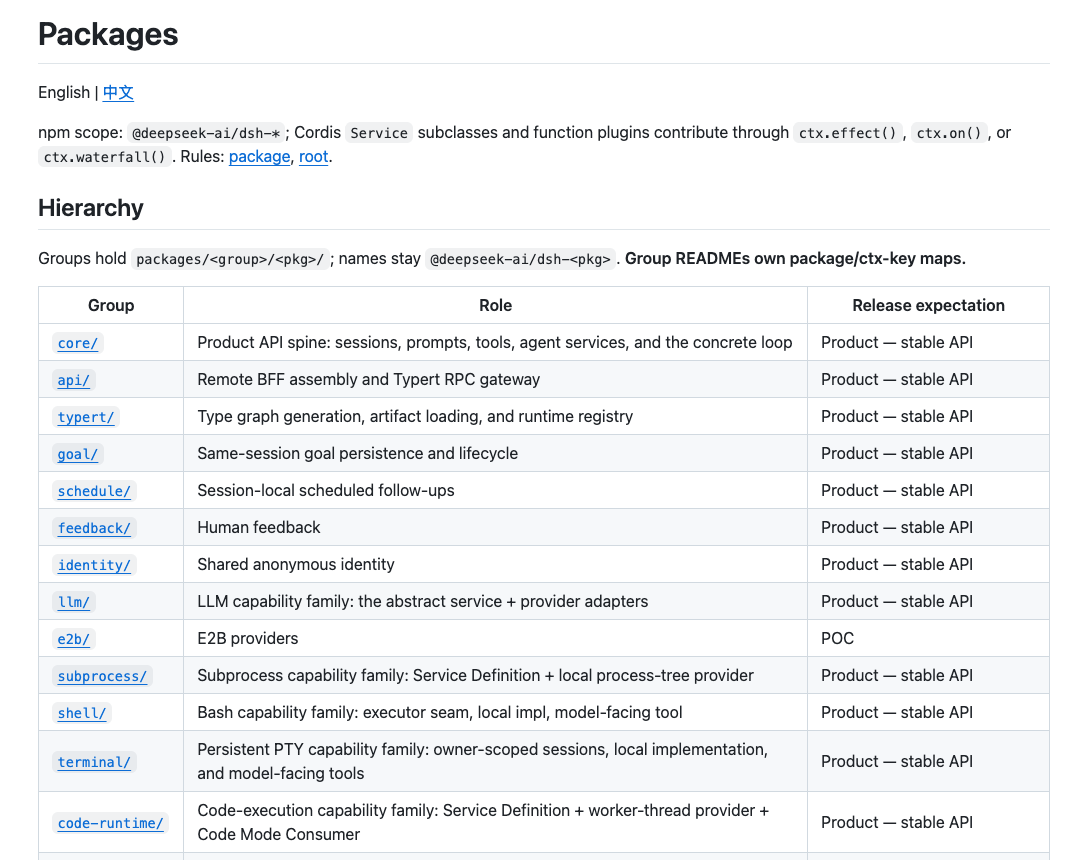Screen dimensions: 1073x860
Task: Click 'Remote BFF assembly and Typert RPC gateway'
Action: [368, 380]
